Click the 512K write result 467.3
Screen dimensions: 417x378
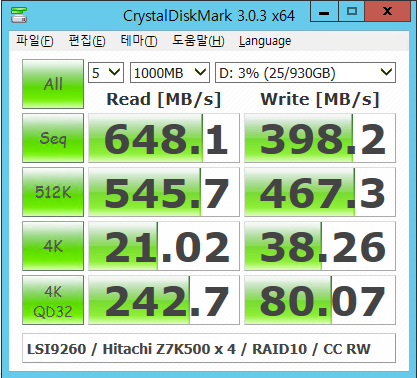(320, 192)
